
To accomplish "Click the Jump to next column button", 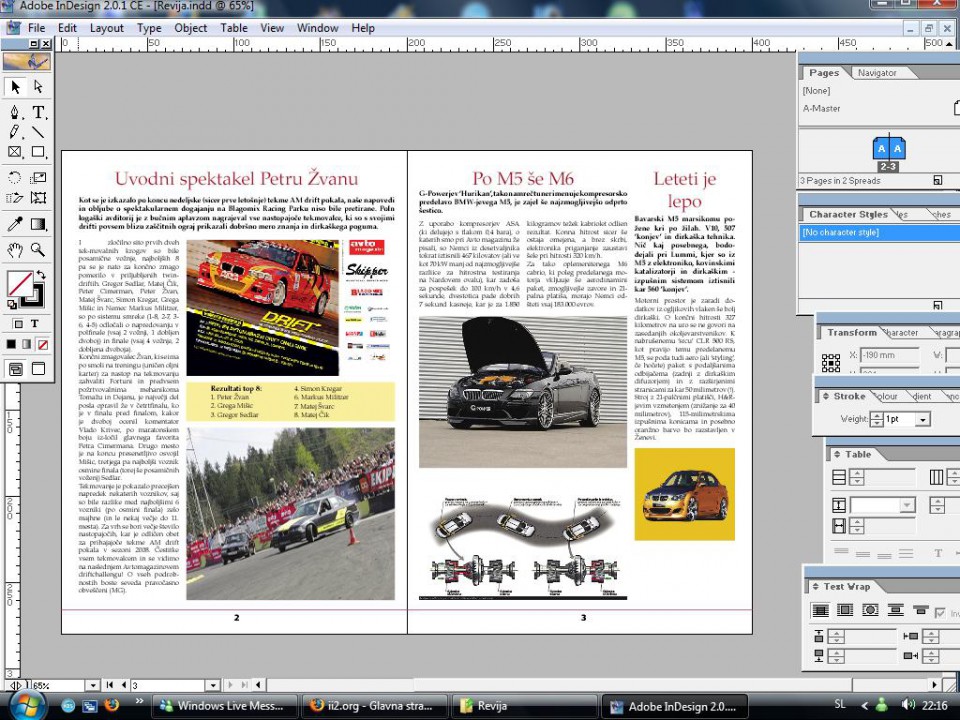I will pos(920,610).
